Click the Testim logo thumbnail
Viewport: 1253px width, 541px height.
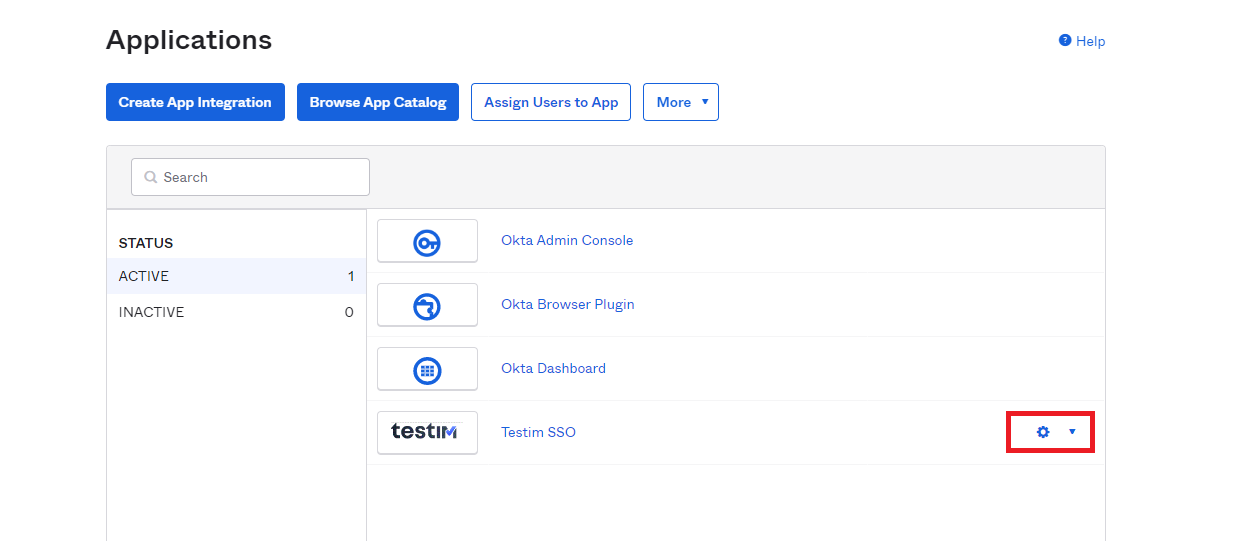click(x=427, y=432)
